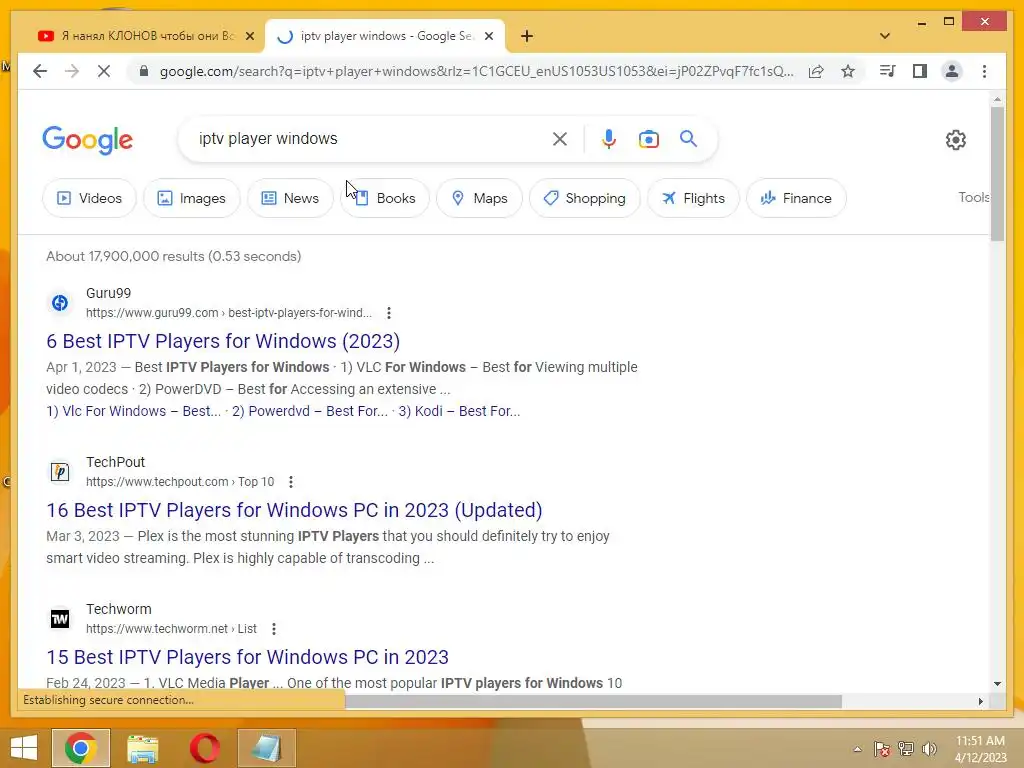1024x768 pixels.
Task: Close the YouTube tab
Action: [249, 36]
